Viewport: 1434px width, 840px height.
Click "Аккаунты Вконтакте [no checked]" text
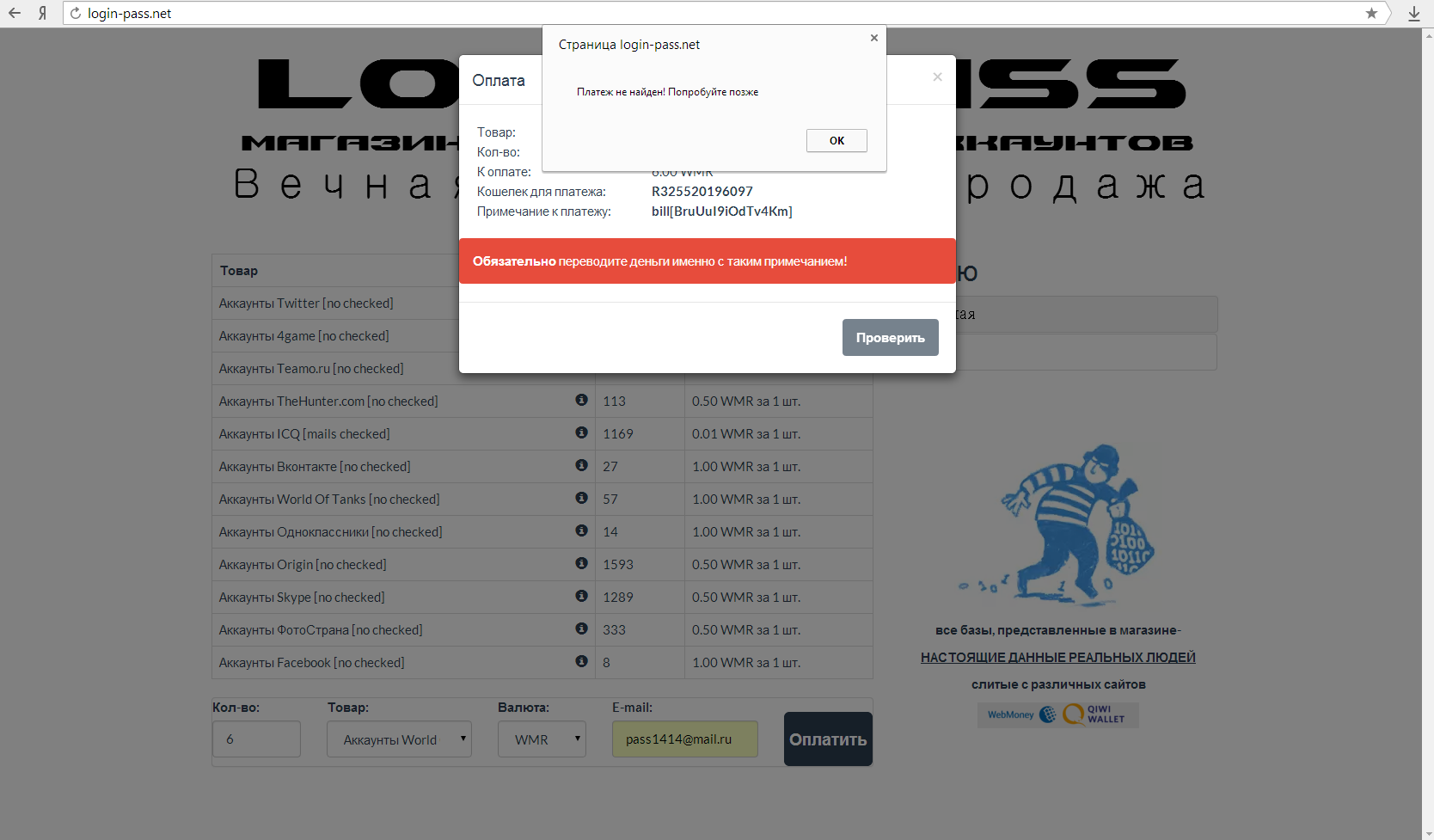[315, 467]
